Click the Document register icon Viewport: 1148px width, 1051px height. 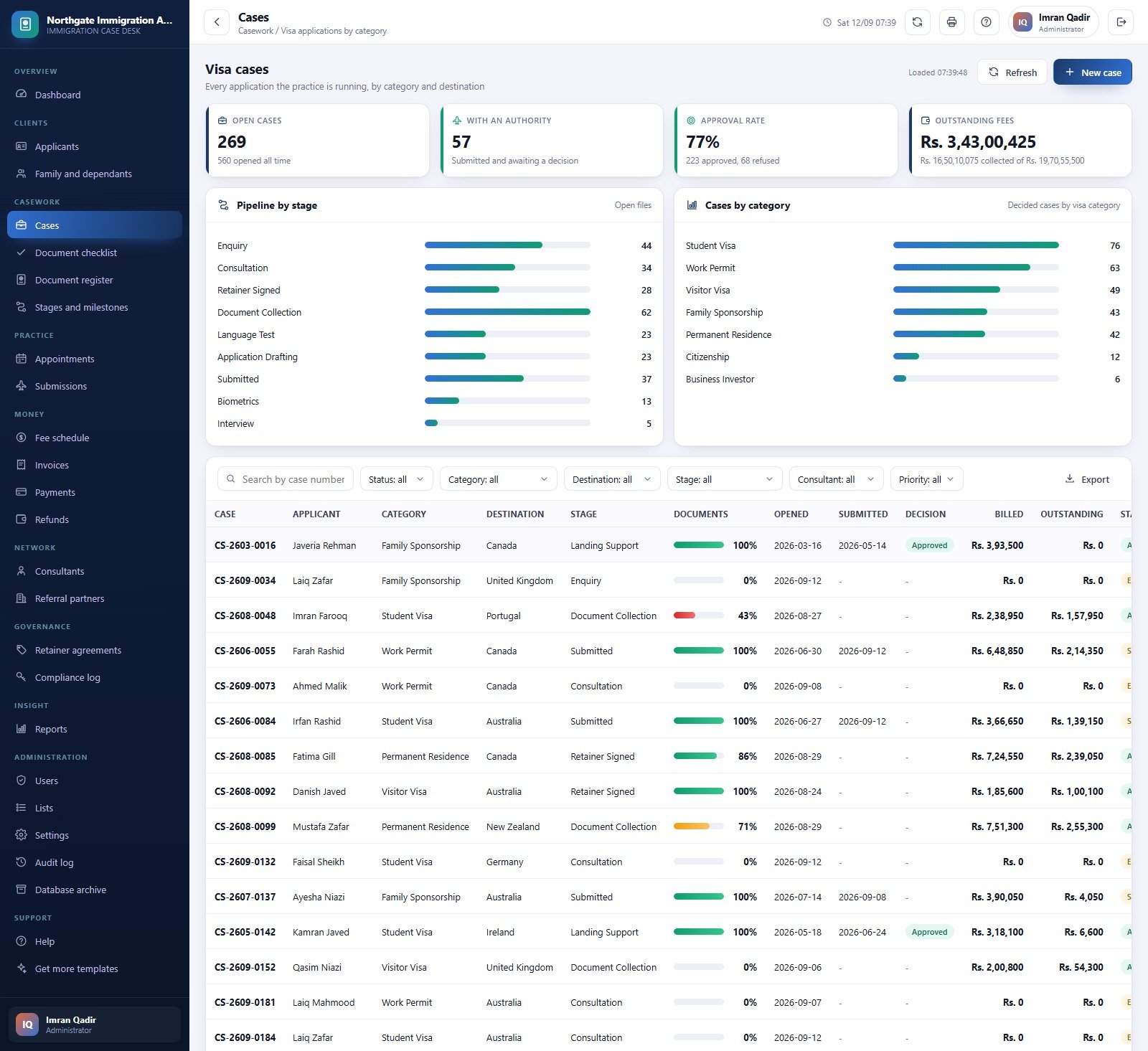tap(22, 280)
